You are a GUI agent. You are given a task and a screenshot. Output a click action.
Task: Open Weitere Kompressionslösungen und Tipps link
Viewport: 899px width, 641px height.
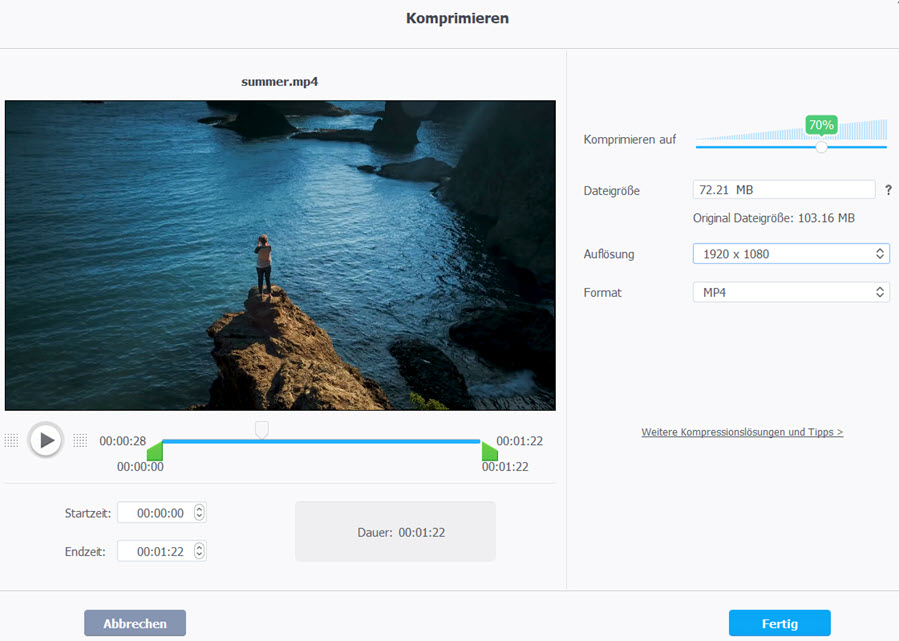tap(742, 433)
